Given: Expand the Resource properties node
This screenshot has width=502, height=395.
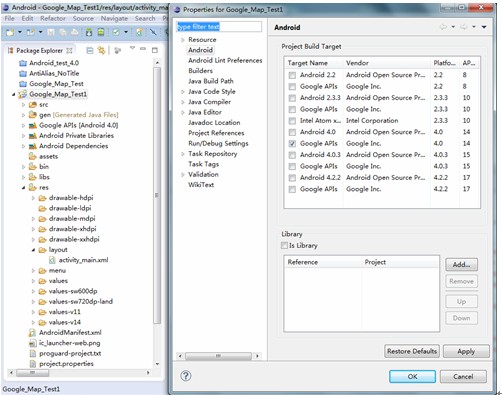Looking at the screenshot, I should click(183, 40).
